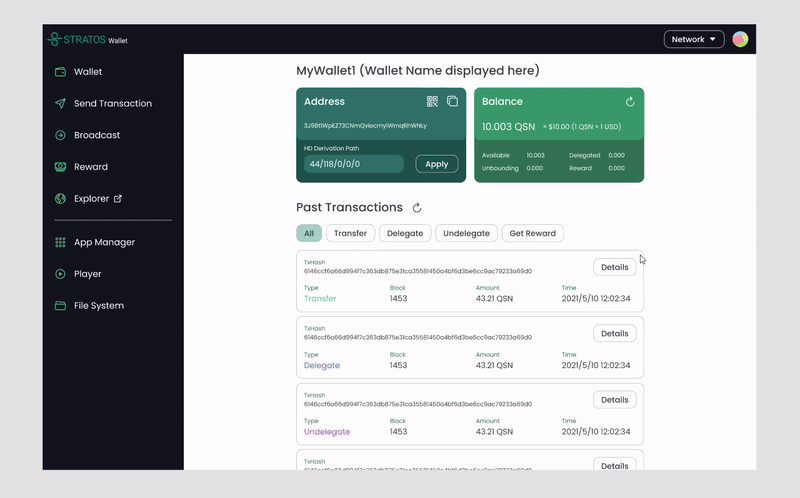800x498 pixels.
Task: Click the Stratos Wallet logo
Action: 88,40
